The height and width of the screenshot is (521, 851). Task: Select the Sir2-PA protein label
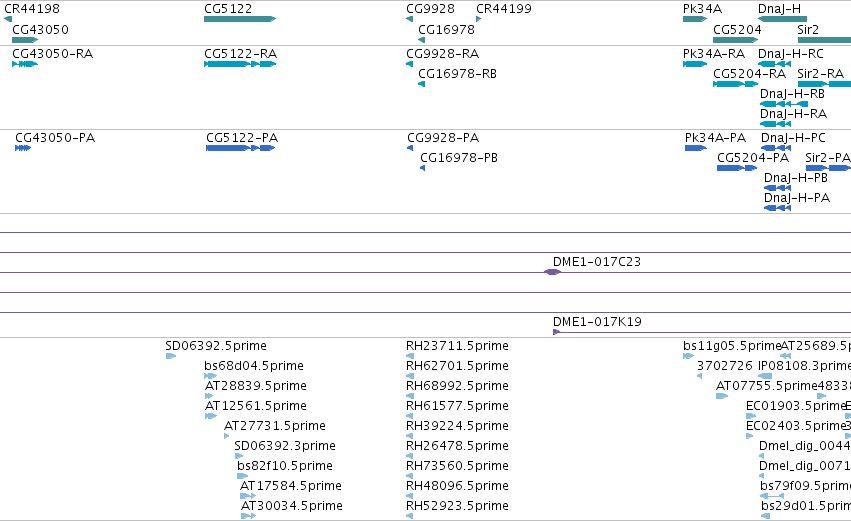pos(828,158)
